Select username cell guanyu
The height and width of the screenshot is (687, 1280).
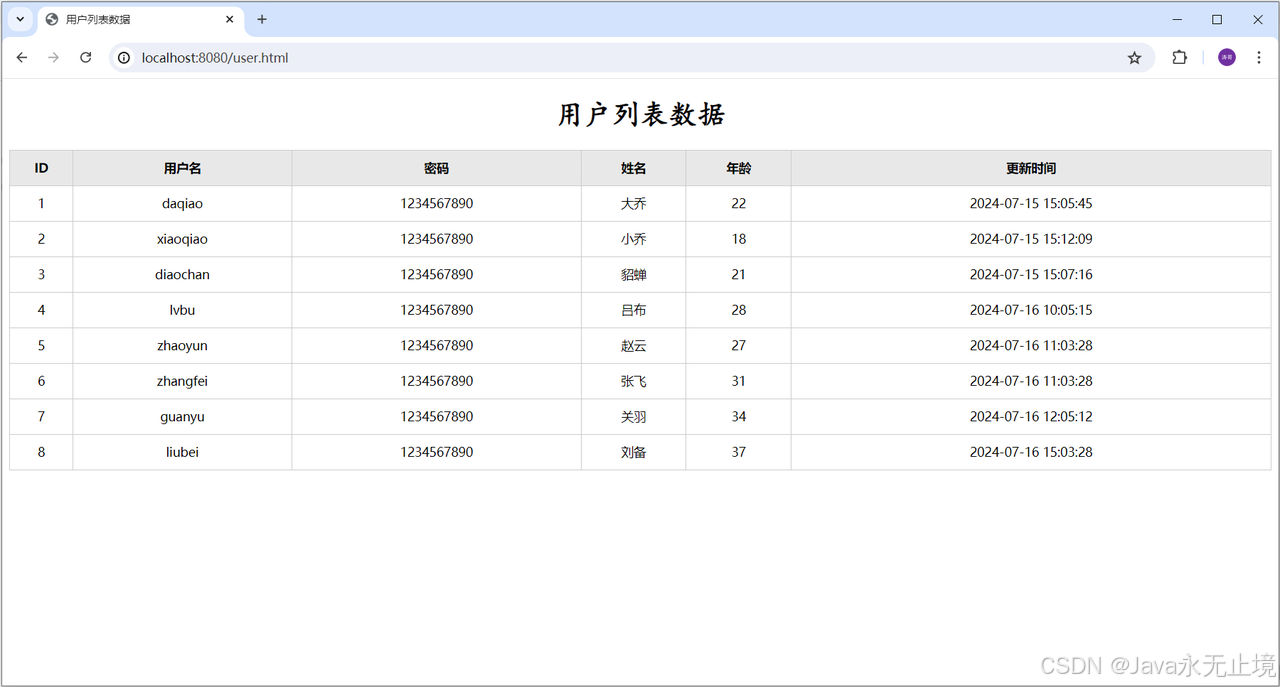(182, 417)
